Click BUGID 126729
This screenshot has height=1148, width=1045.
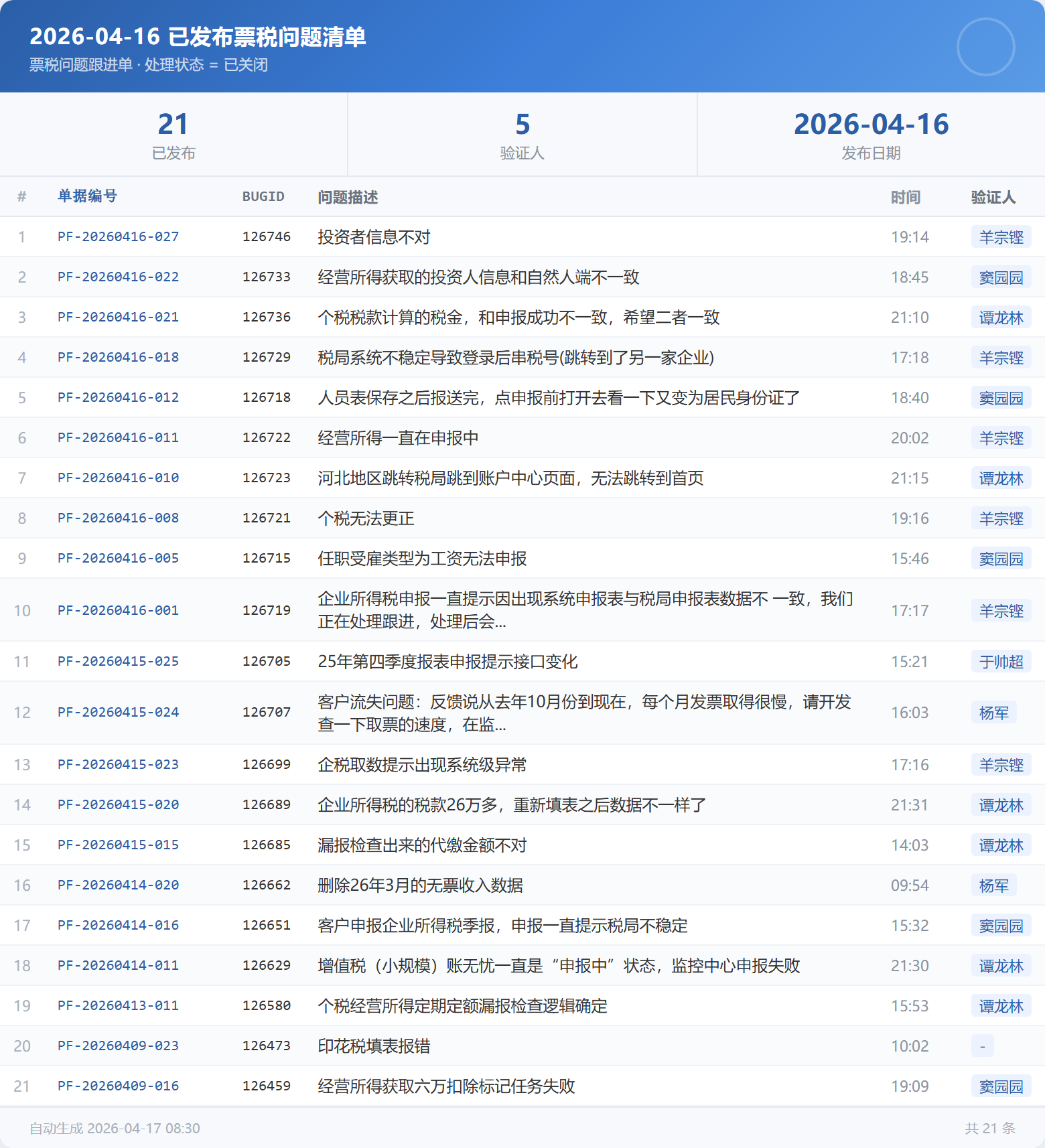click(267, 357)
